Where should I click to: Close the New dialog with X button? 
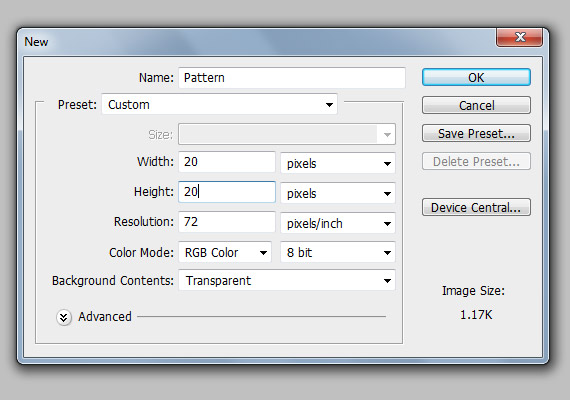(x=519, y=37)
